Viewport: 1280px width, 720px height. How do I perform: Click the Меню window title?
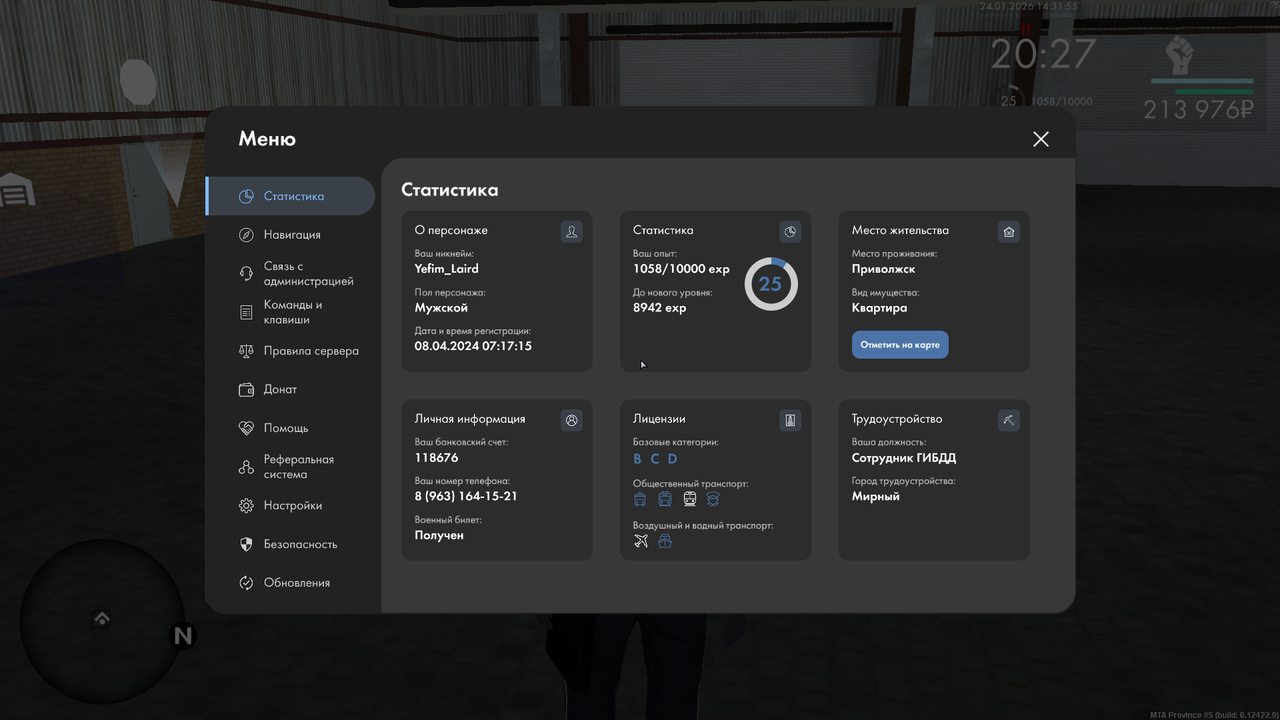(x=267, y=139)
